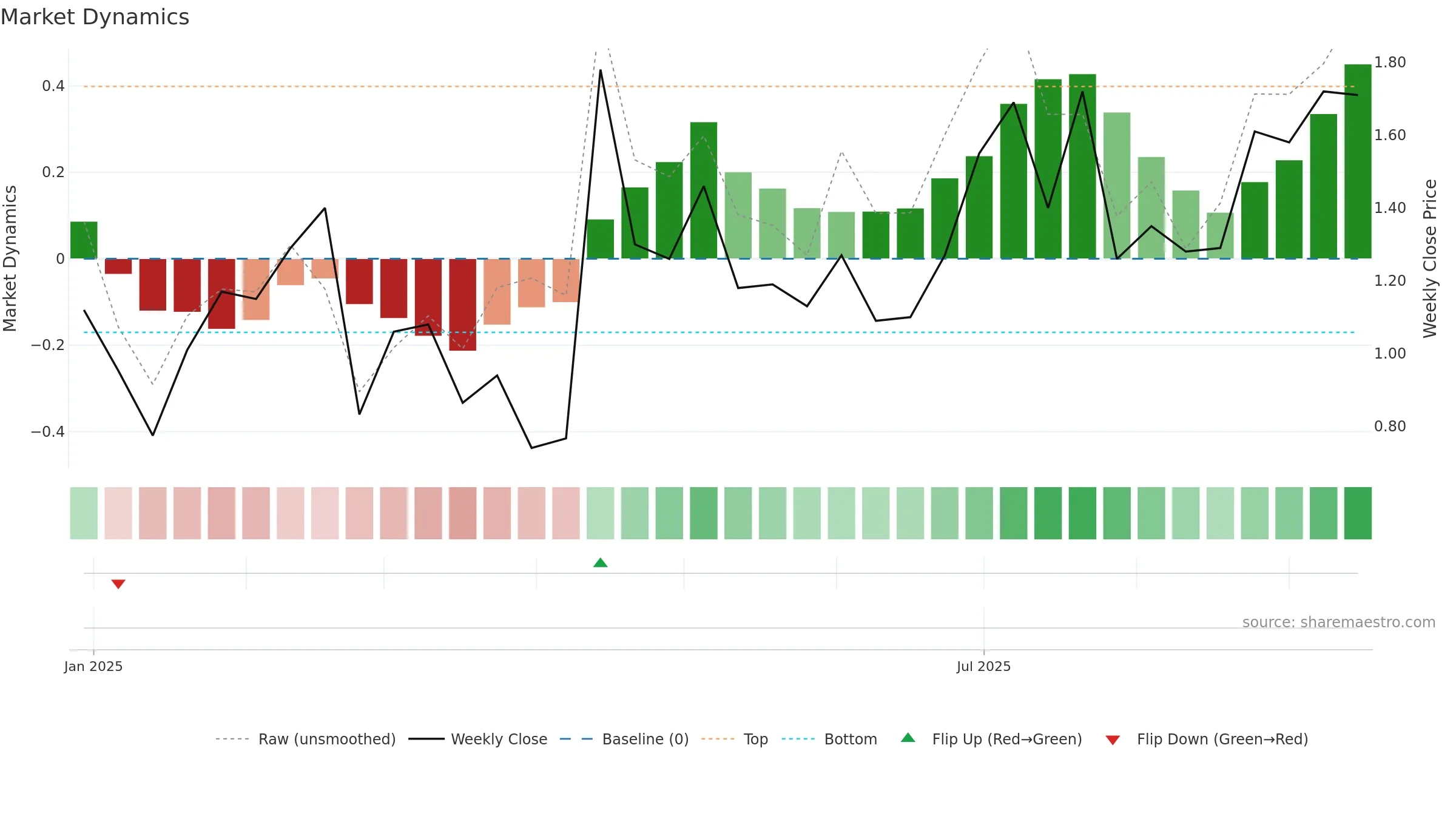The height and width of the screenshot is (819, 1456).
Task: Toggle the Bottom legend entry
Action: 829,739
